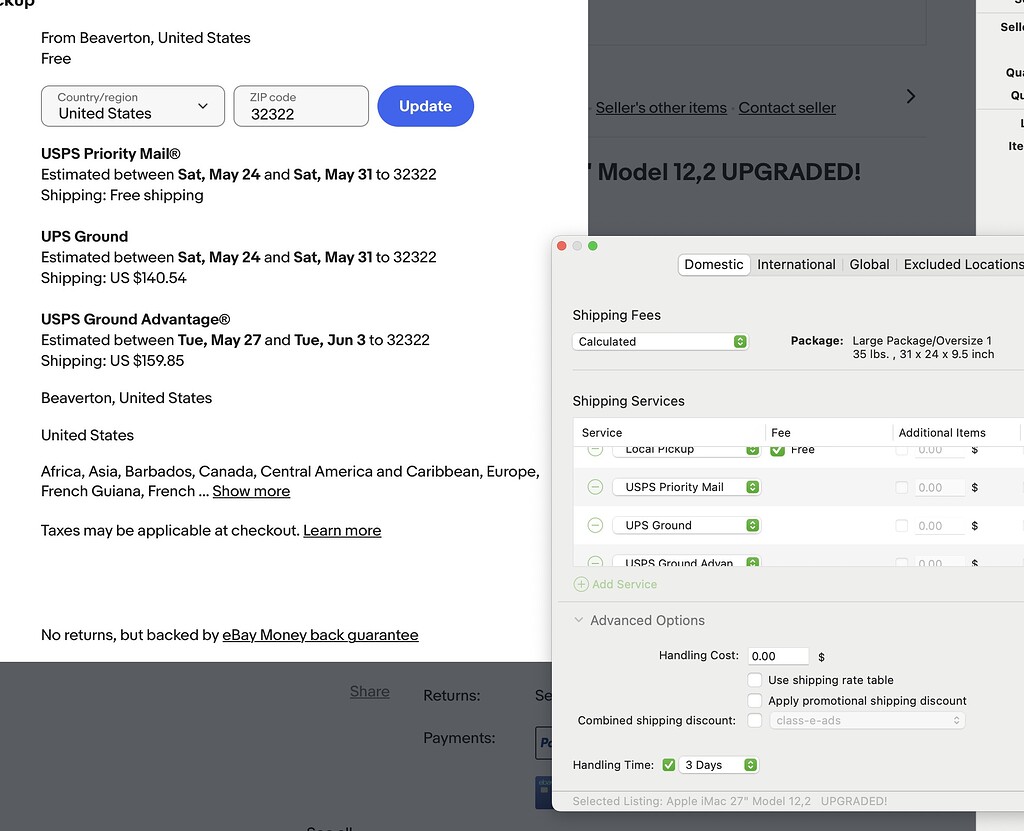The width and height of the screenshot is (1024, 831).
Task: Open the UPS Ground service dropdown
Action: coord(686,525)
